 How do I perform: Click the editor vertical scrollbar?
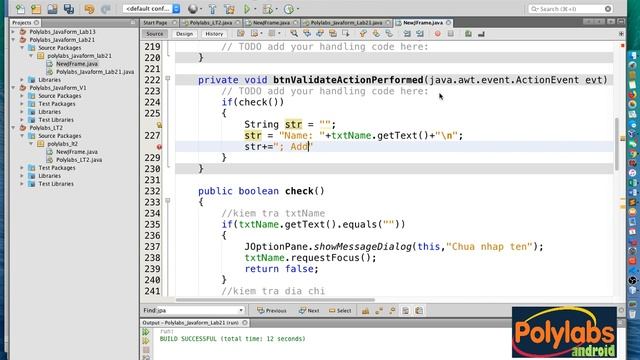pyautogui.click(x=616, y=144)
